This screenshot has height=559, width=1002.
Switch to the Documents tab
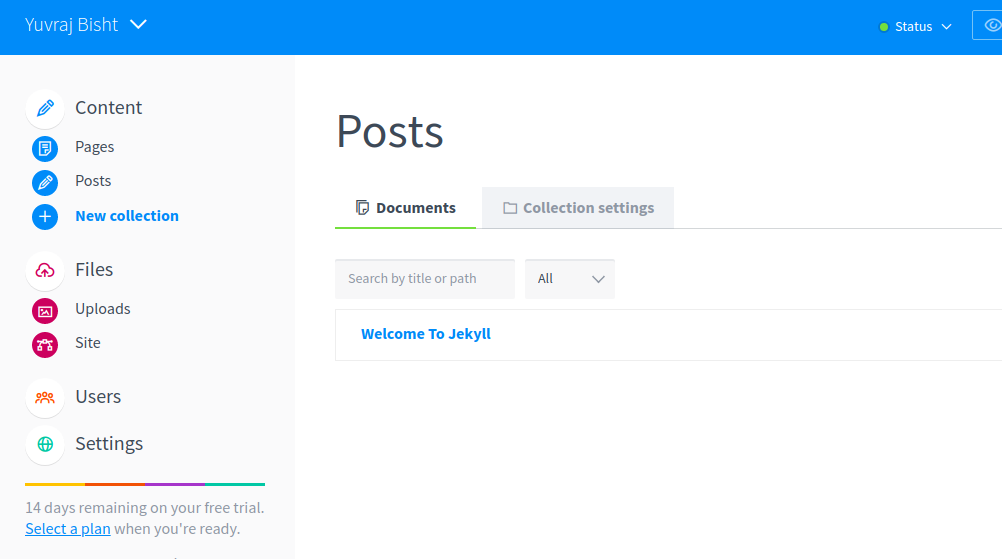[x=406, y=208]
